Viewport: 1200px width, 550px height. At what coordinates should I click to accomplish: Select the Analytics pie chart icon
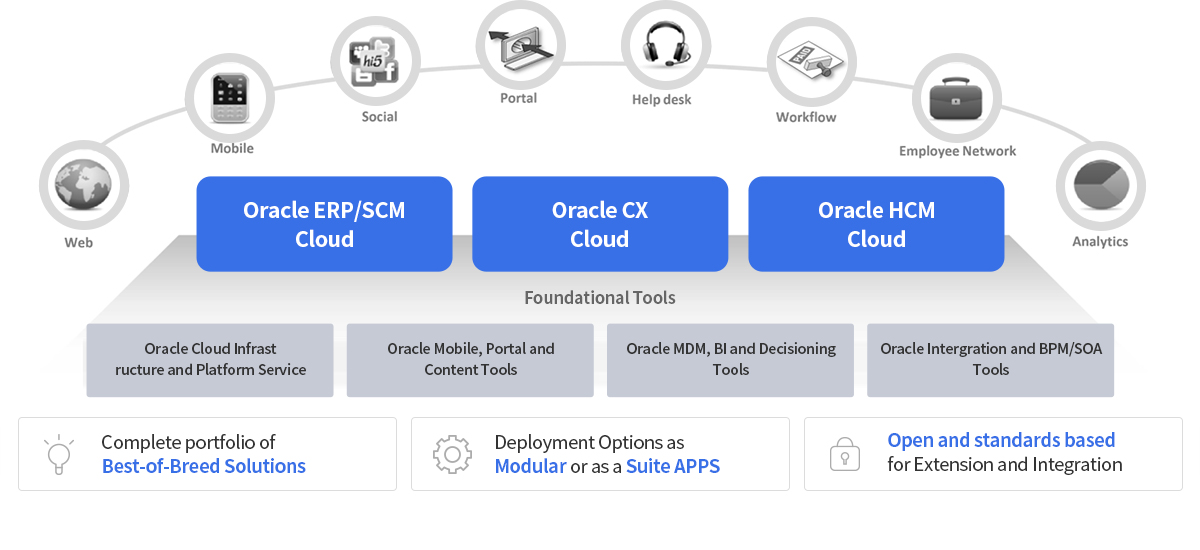click(x=1101, y=185)
